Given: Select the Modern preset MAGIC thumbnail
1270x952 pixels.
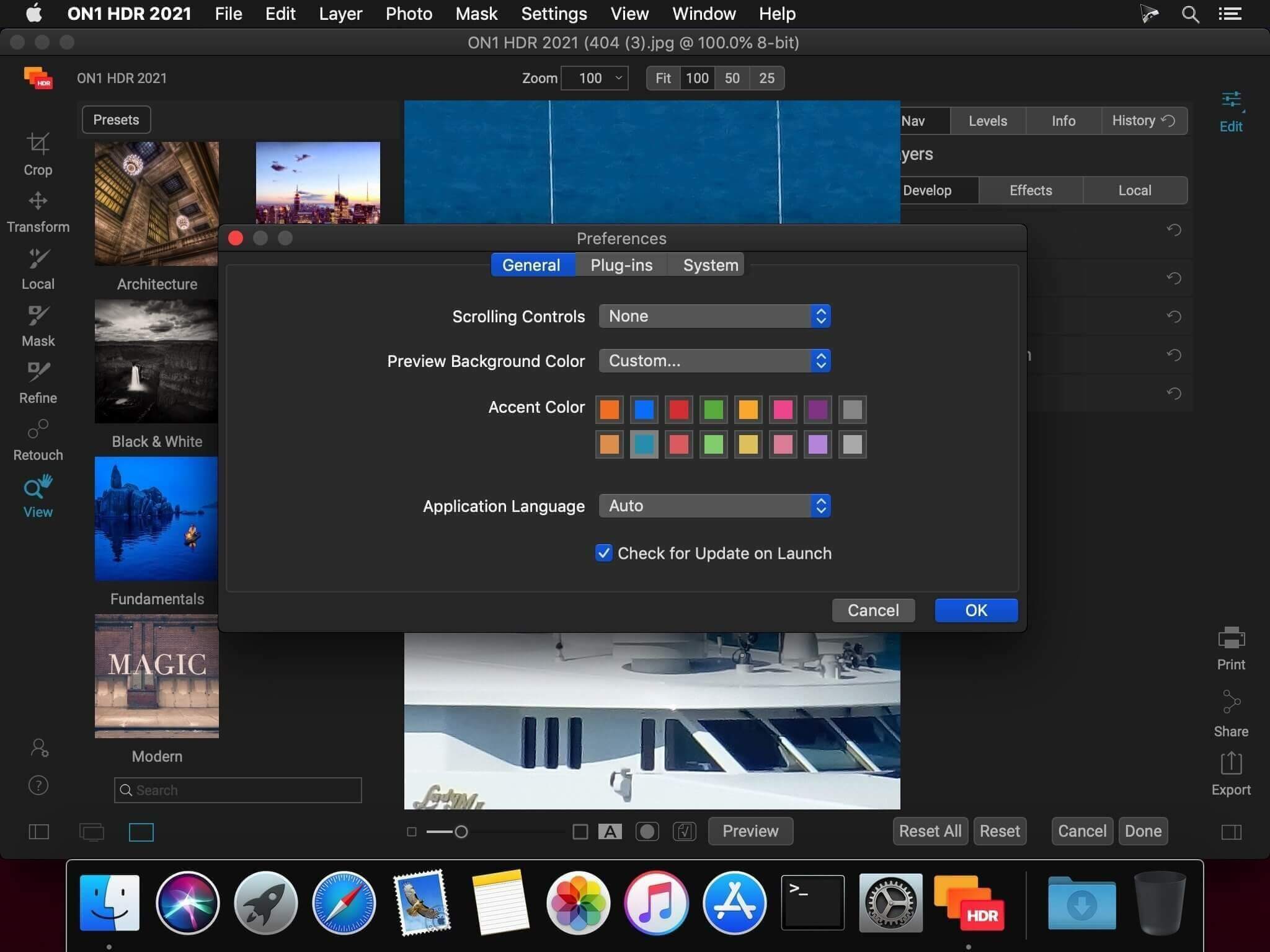Looking at the screenshot, I should (156, 676).
